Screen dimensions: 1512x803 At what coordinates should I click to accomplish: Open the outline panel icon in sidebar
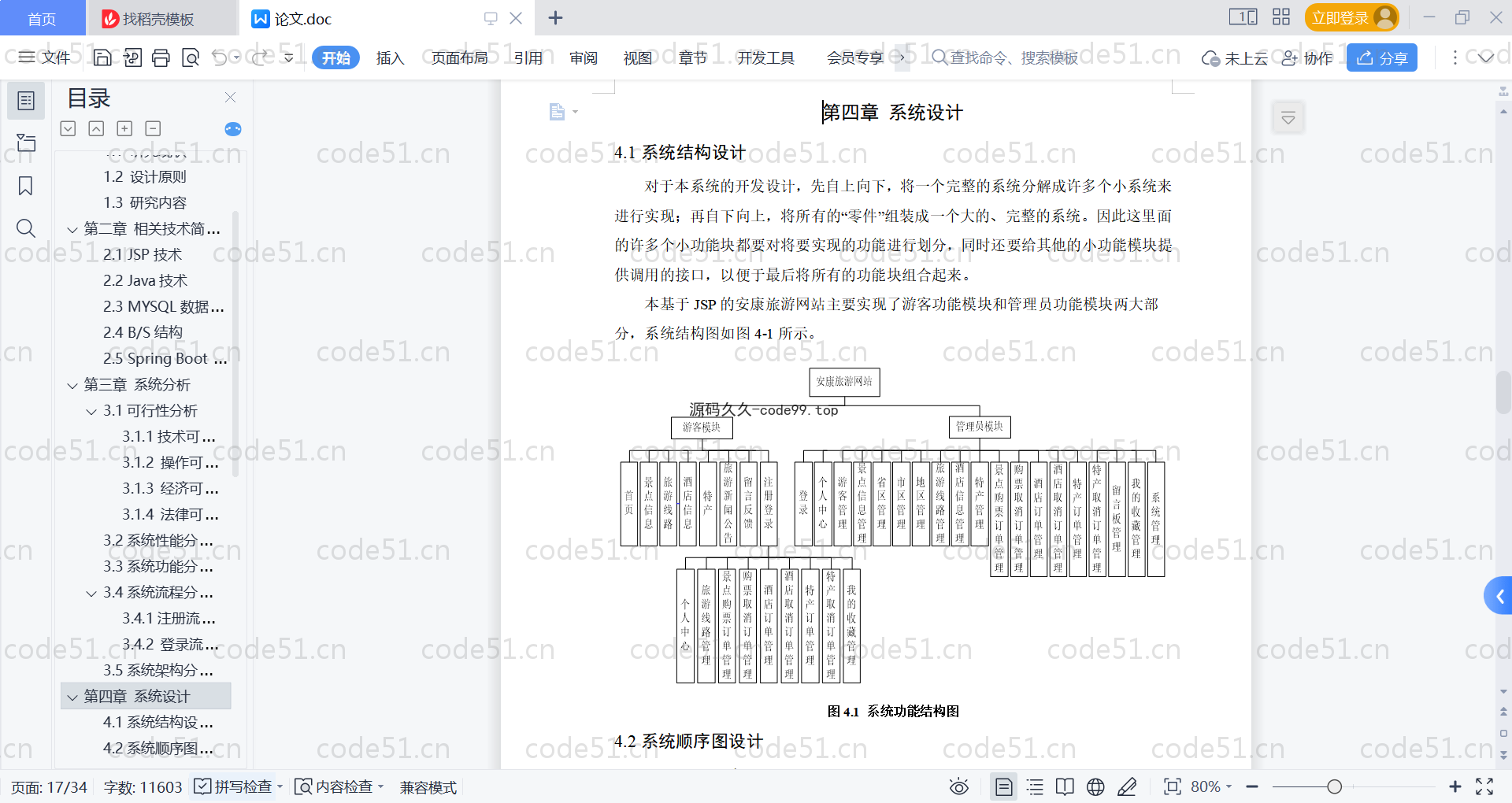tap(26, 101)
